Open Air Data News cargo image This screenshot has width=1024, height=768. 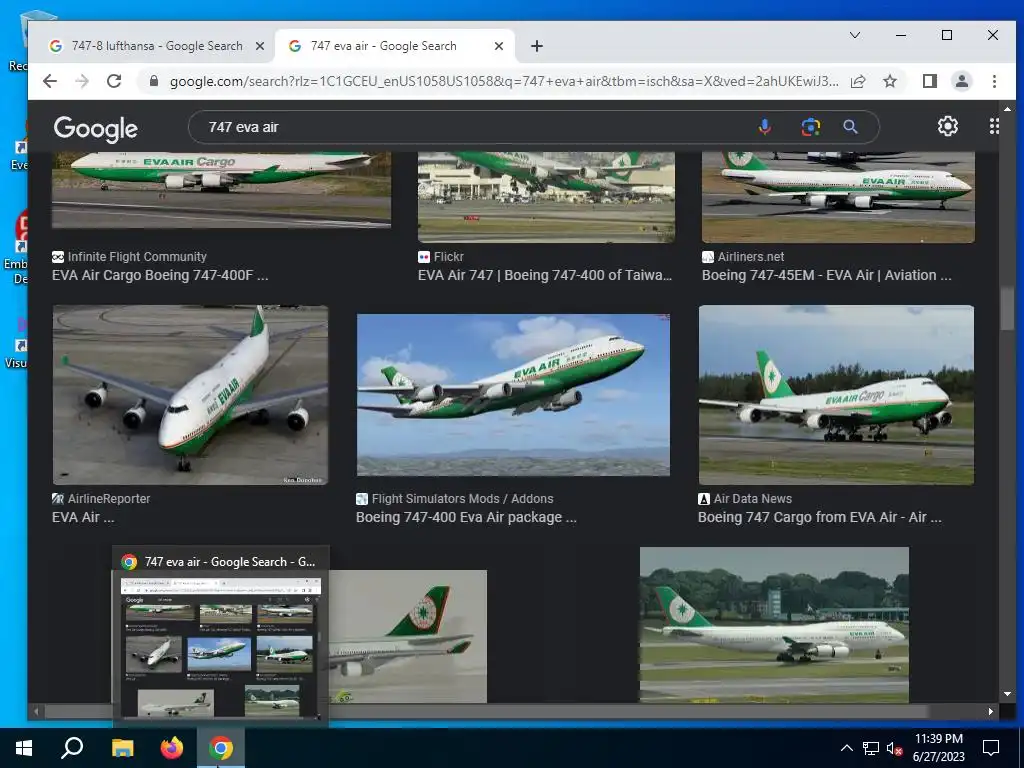click(x=836, y=394)
